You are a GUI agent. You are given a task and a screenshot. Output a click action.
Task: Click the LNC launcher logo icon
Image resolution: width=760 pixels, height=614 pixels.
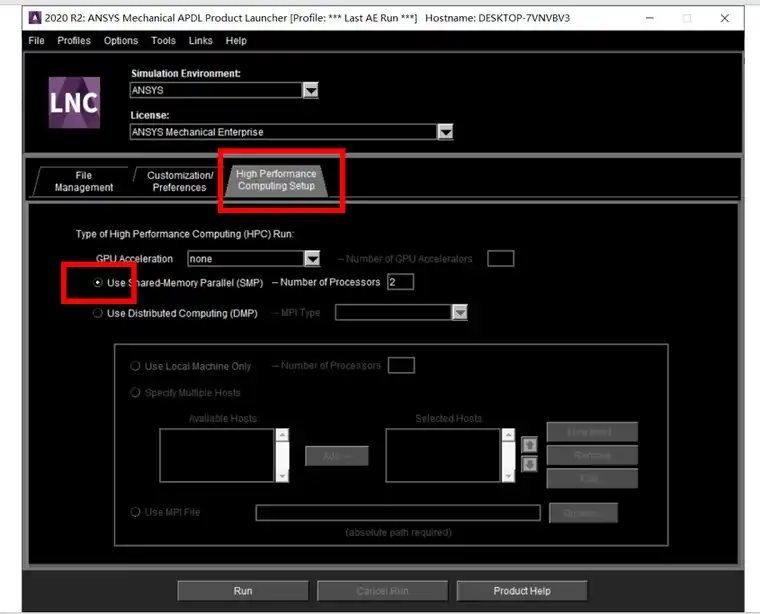74,102
